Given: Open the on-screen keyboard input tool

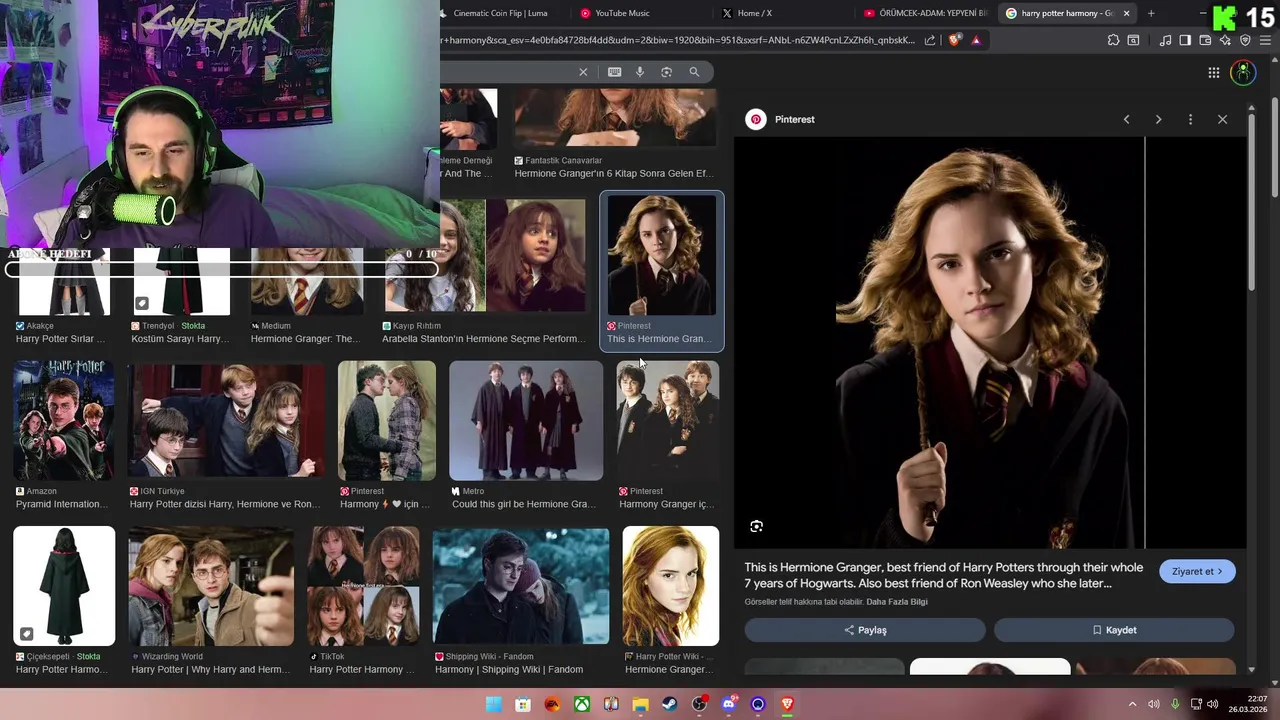Looking at the screenshot, I should [x=614, y=72].
